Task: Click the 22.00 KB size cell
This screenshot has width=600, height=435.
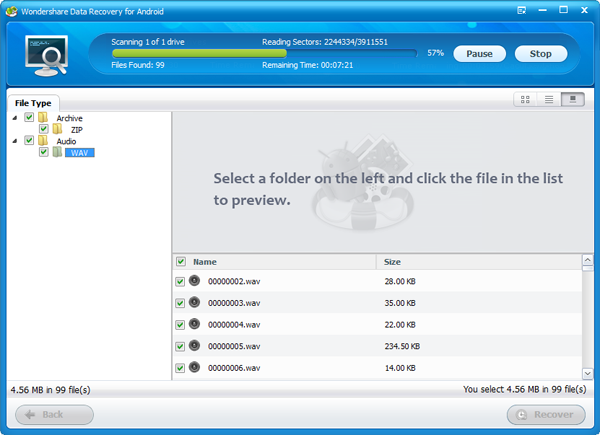Action: click(x=400, y=325)
